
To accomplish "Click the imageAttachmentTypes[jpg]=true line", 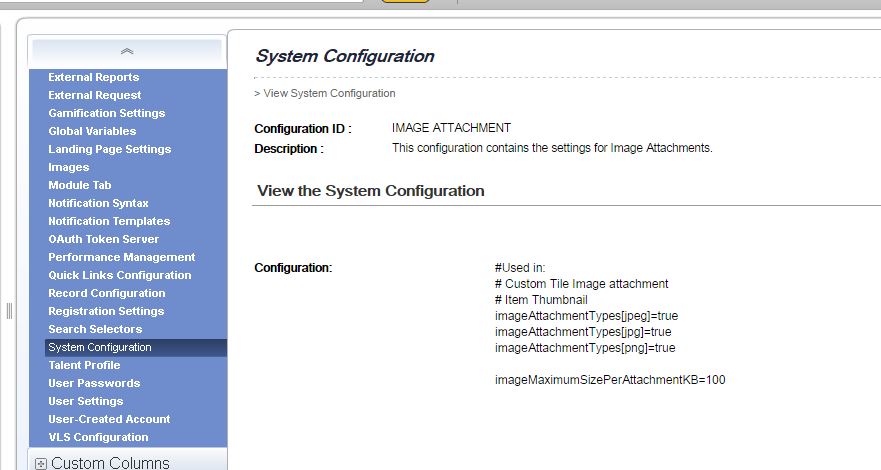I will [x=583, y=332].
